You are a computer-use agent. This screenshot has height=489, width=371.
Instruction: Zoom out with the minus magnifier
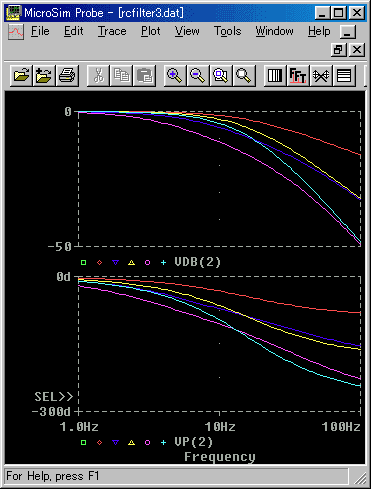click(198, 76)
